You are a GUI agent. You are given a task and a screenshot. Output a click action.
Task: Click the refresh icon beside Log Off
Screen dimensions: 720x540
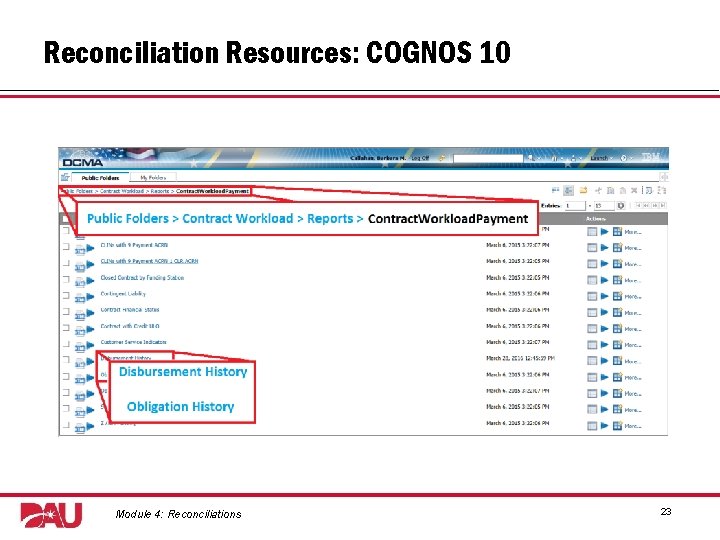click(442, 158)
